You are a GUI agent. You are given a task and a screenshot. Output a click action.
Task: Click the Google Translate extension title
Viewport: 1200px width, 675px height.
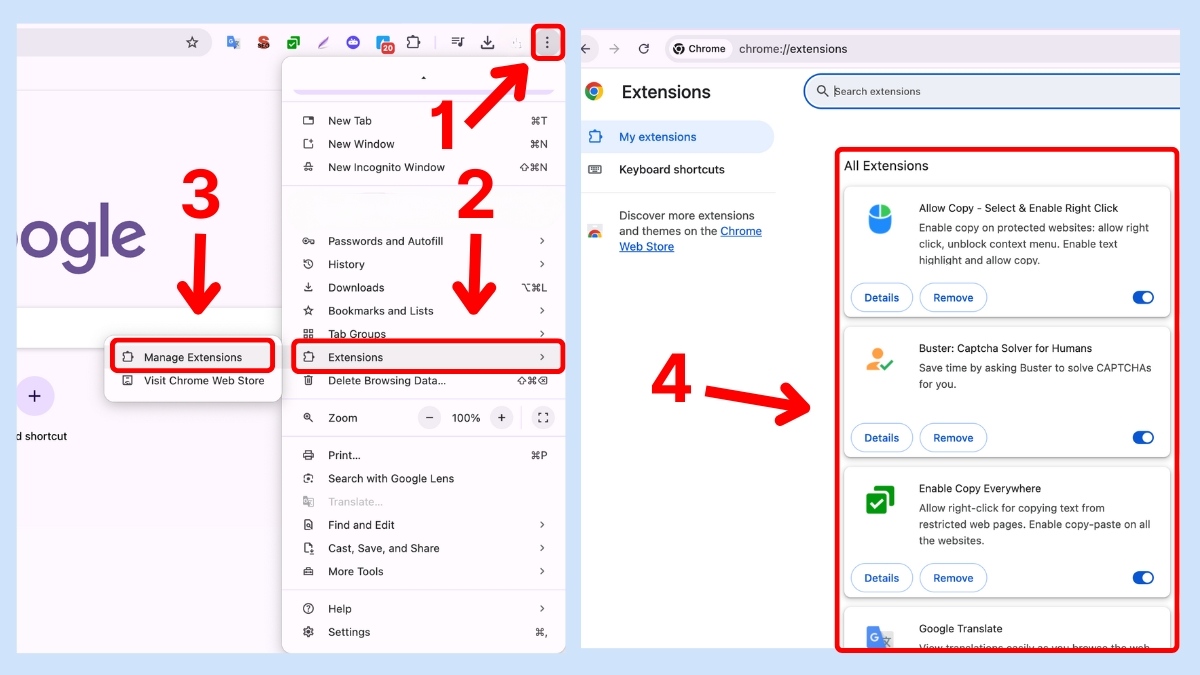coord(960,629)
